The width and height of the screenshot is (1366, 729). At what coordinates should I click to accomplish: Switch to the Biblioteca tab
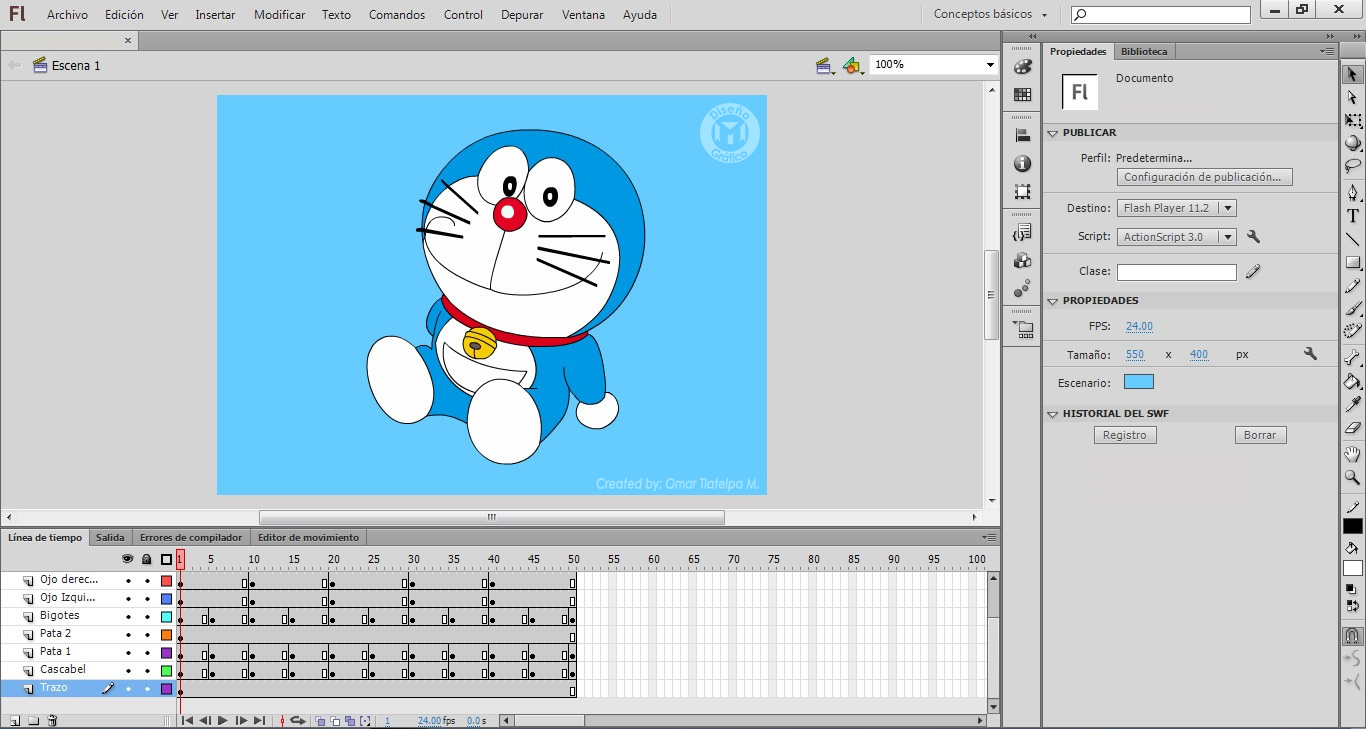tap(1143, 51)
